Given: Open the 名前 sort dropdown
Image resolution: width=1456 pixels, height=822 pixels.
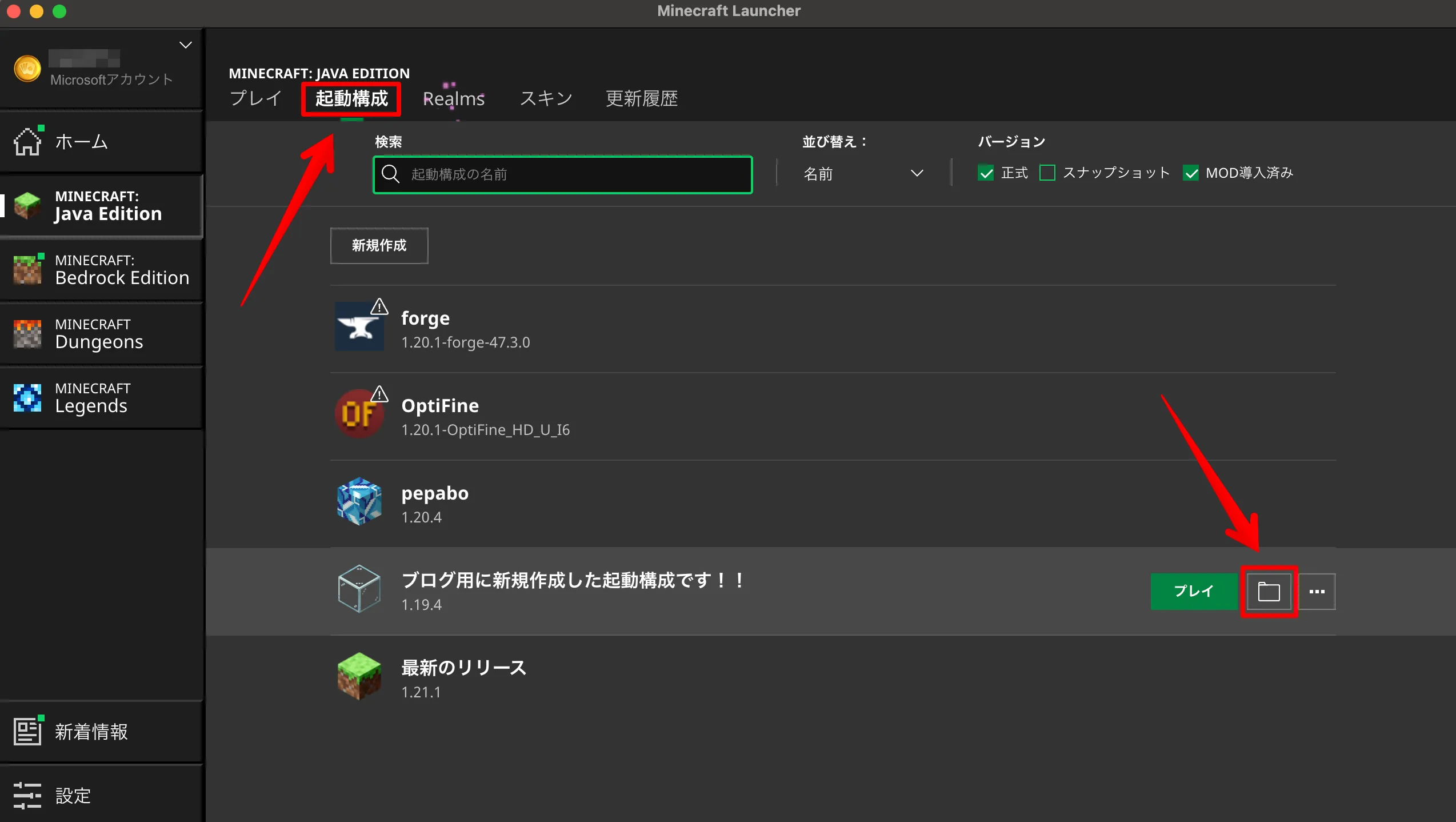Looking at the screenshot, I should (x=863, y=173).
